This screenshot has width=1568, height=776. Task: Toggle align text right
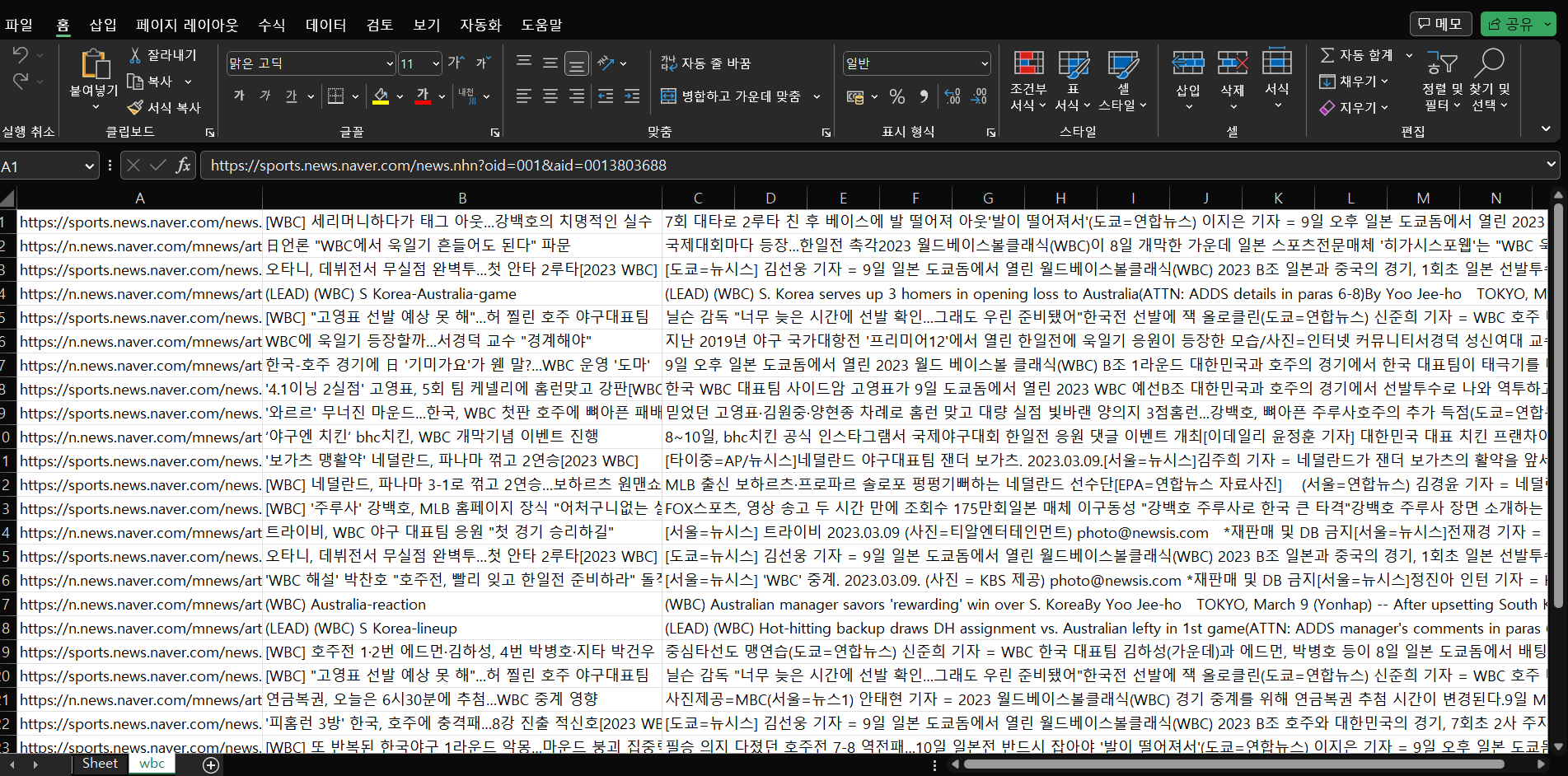click(x=577, y=96)
